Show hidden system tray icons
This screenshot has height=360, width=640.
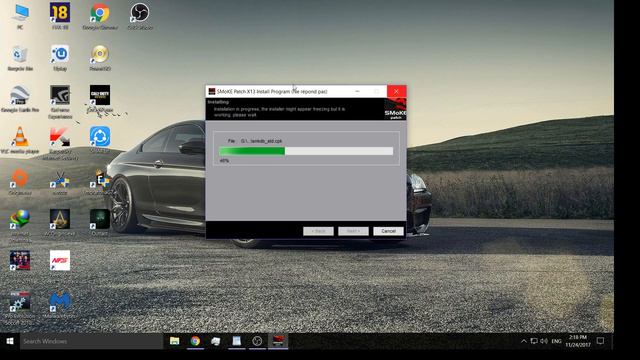[x=524, y=341]
